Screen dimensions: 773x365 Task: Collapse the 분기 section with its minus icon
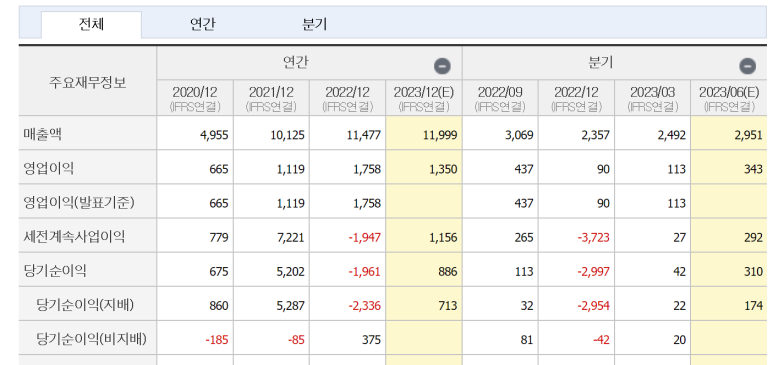point(747,66)
